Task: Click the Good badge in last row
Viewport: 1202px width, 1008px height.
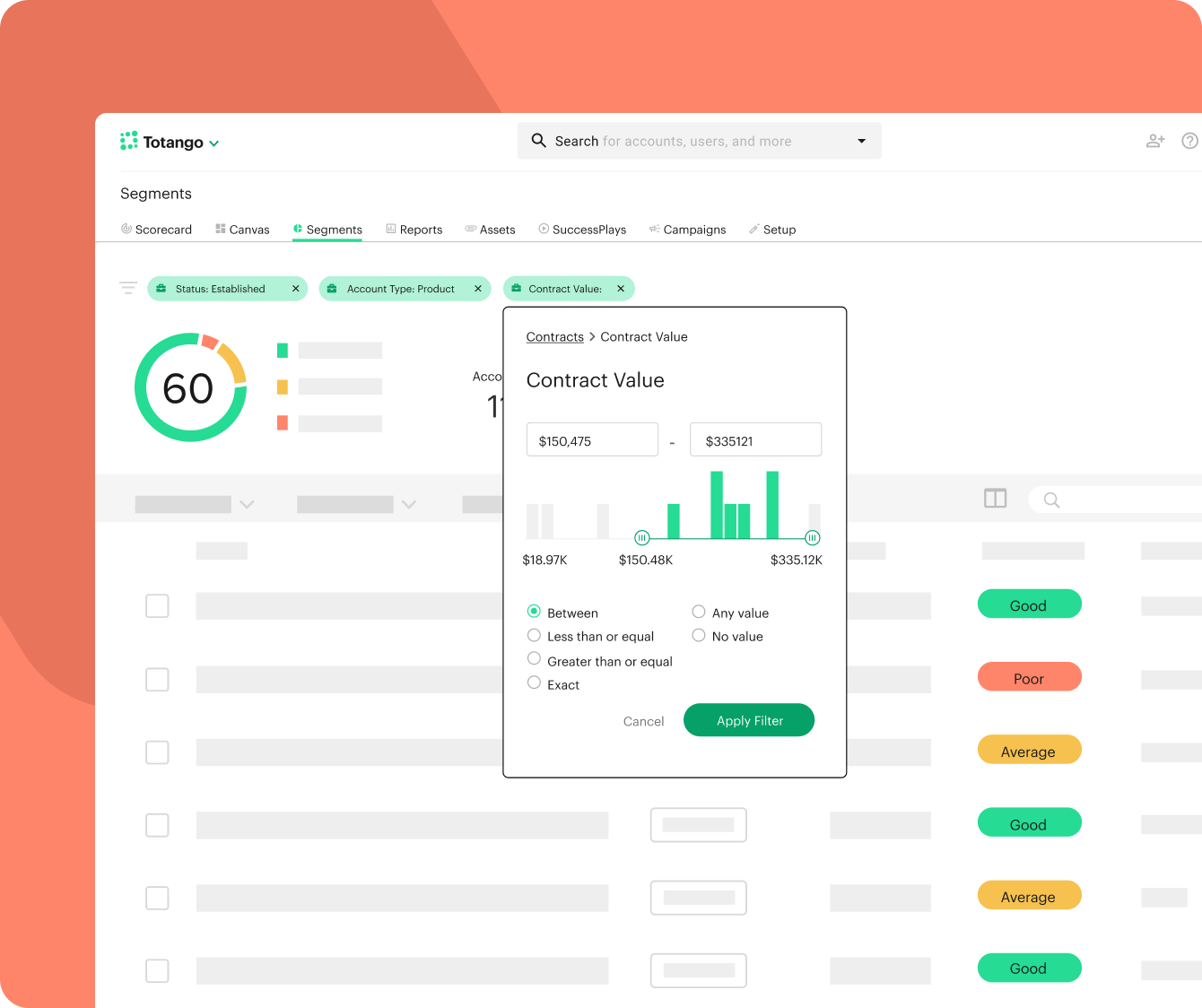Action: [1029, 968]
